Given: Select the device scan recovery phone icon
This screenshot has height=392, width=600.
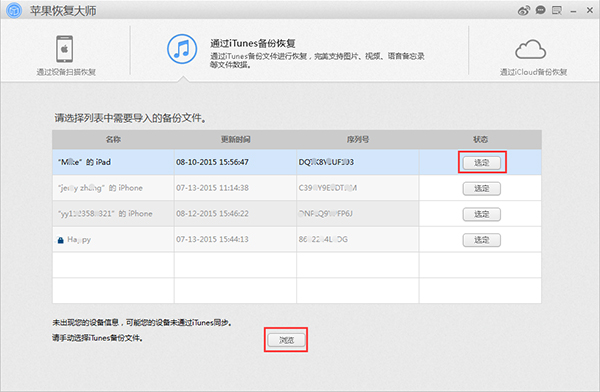Looking at the screenshot, I should [65, 49].
